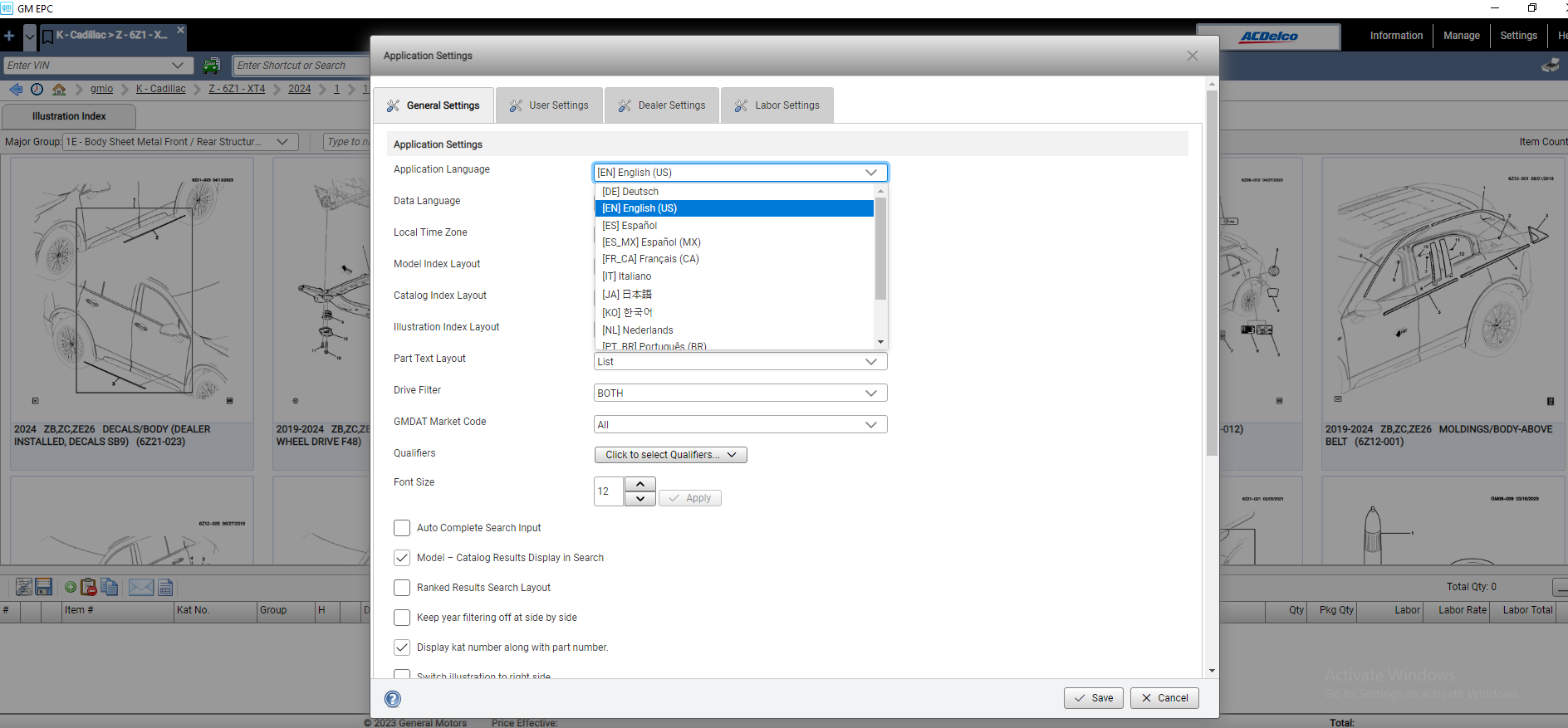Open the Part Text Layout dropdown showing List
Screen dimensions: 1568x728
tap(741, 362)
